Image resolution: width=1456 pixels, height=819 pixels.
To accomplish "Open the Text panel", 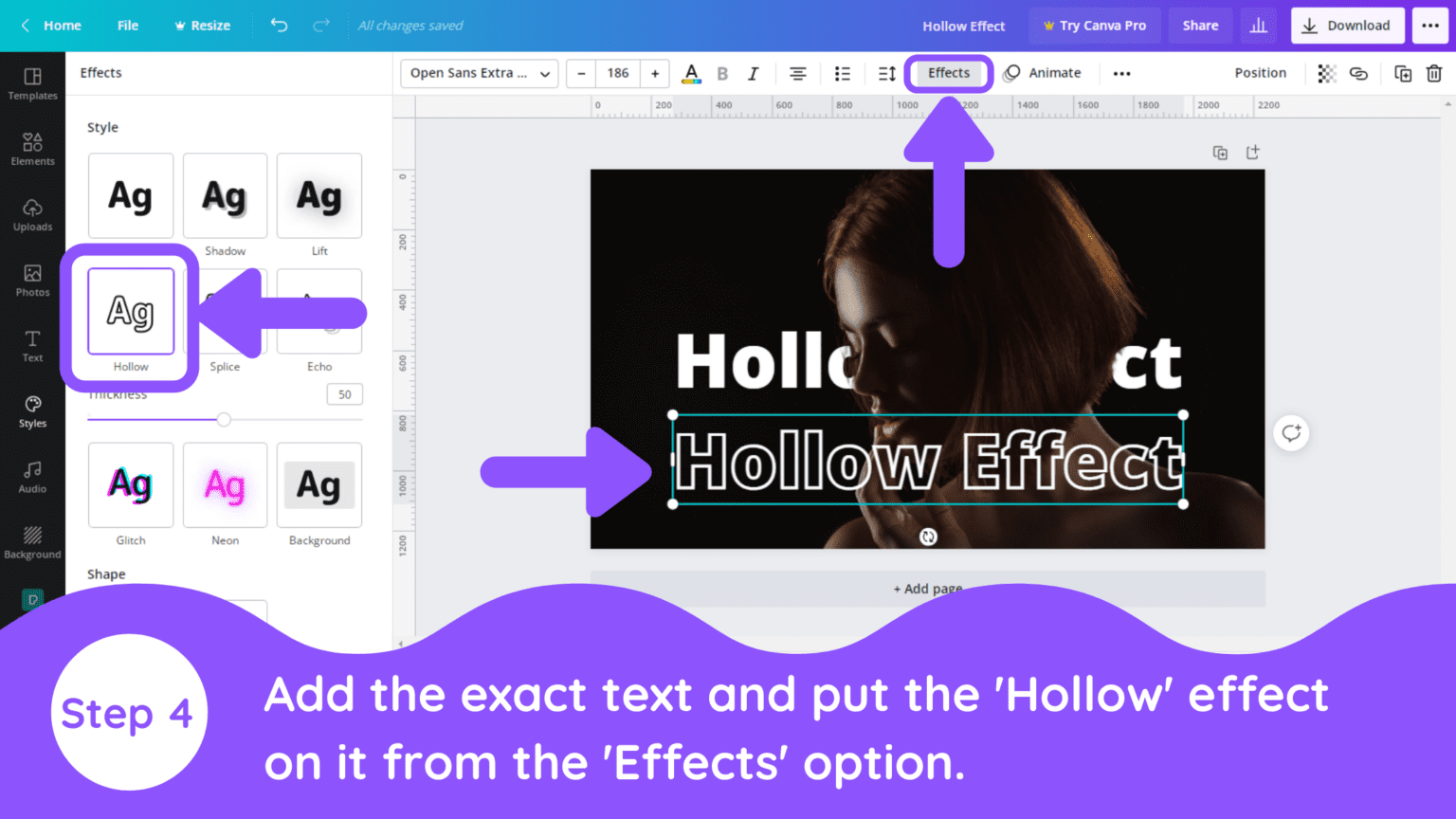I will [32, 345].
